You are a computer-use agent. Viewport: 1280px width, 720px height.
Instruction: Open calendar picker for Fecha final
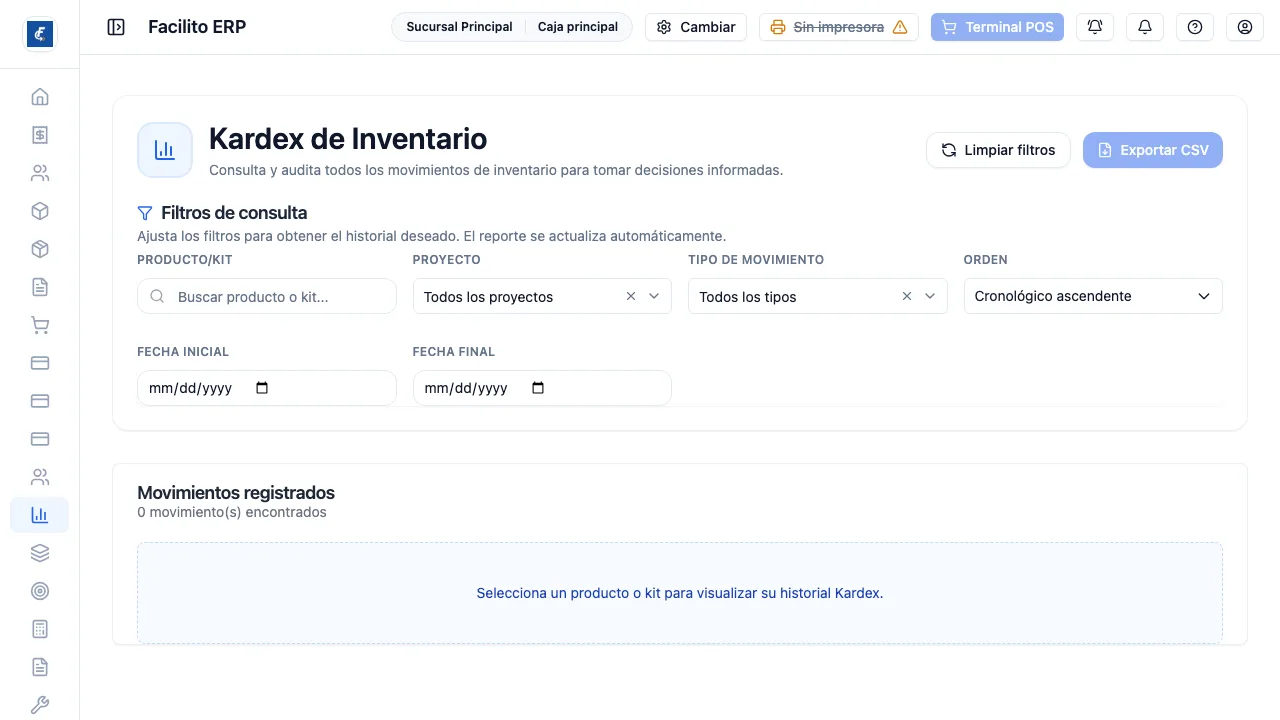(538, 388)
